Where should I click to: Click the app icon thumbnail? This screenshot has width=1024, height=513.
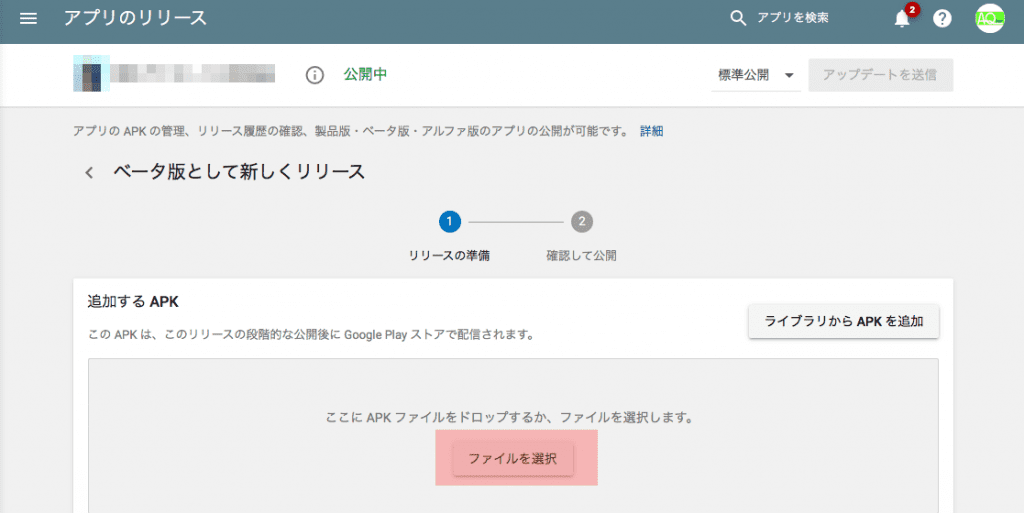[x=91, y=75]
